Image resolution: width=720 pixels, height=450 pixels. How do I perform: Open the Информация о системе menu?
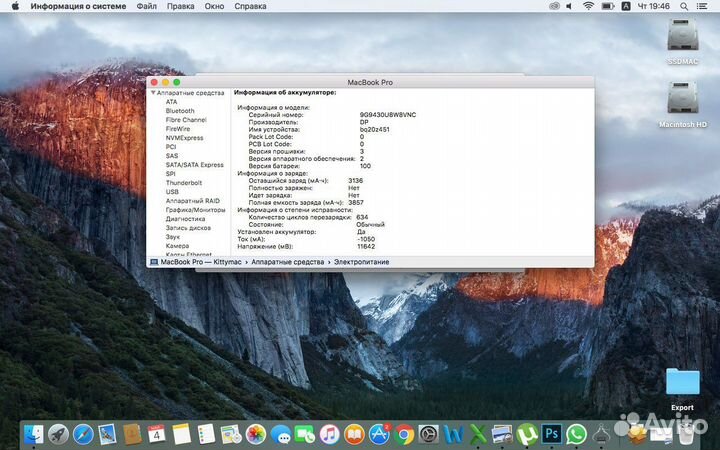tap(78, 6)
